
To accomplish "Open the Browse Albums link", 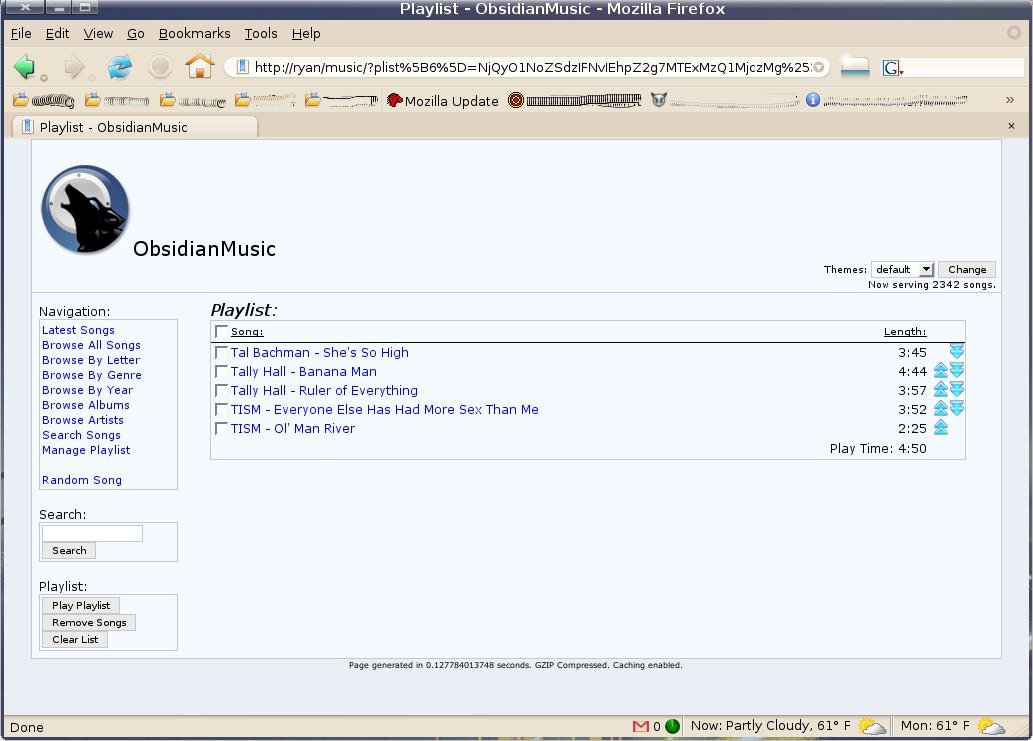I will [x=86, y=405].
